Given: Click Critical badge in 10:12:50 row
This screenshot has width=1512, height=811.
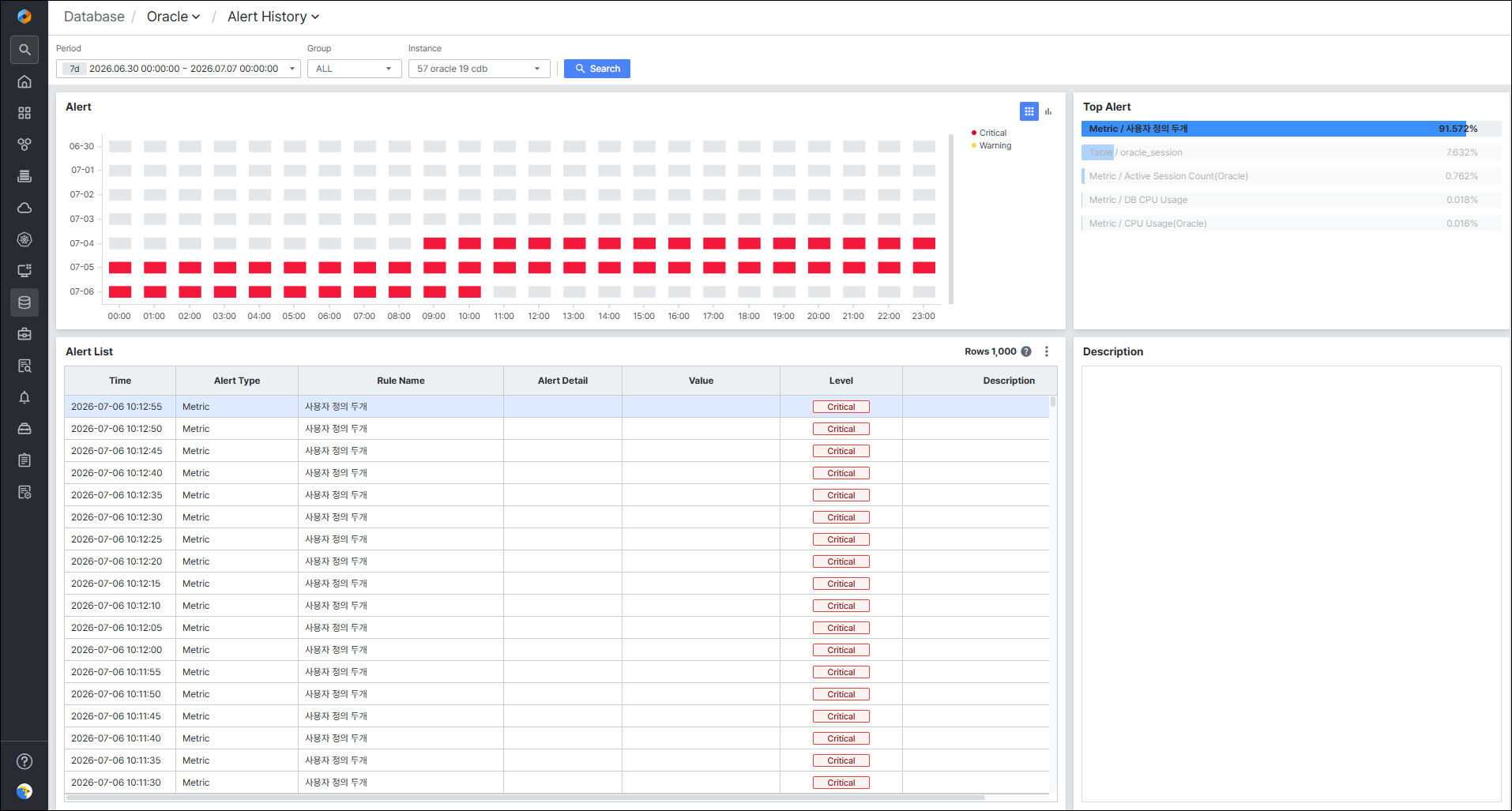Looking at the screenshot, I should pyautogui.click(x=841, y=429).
